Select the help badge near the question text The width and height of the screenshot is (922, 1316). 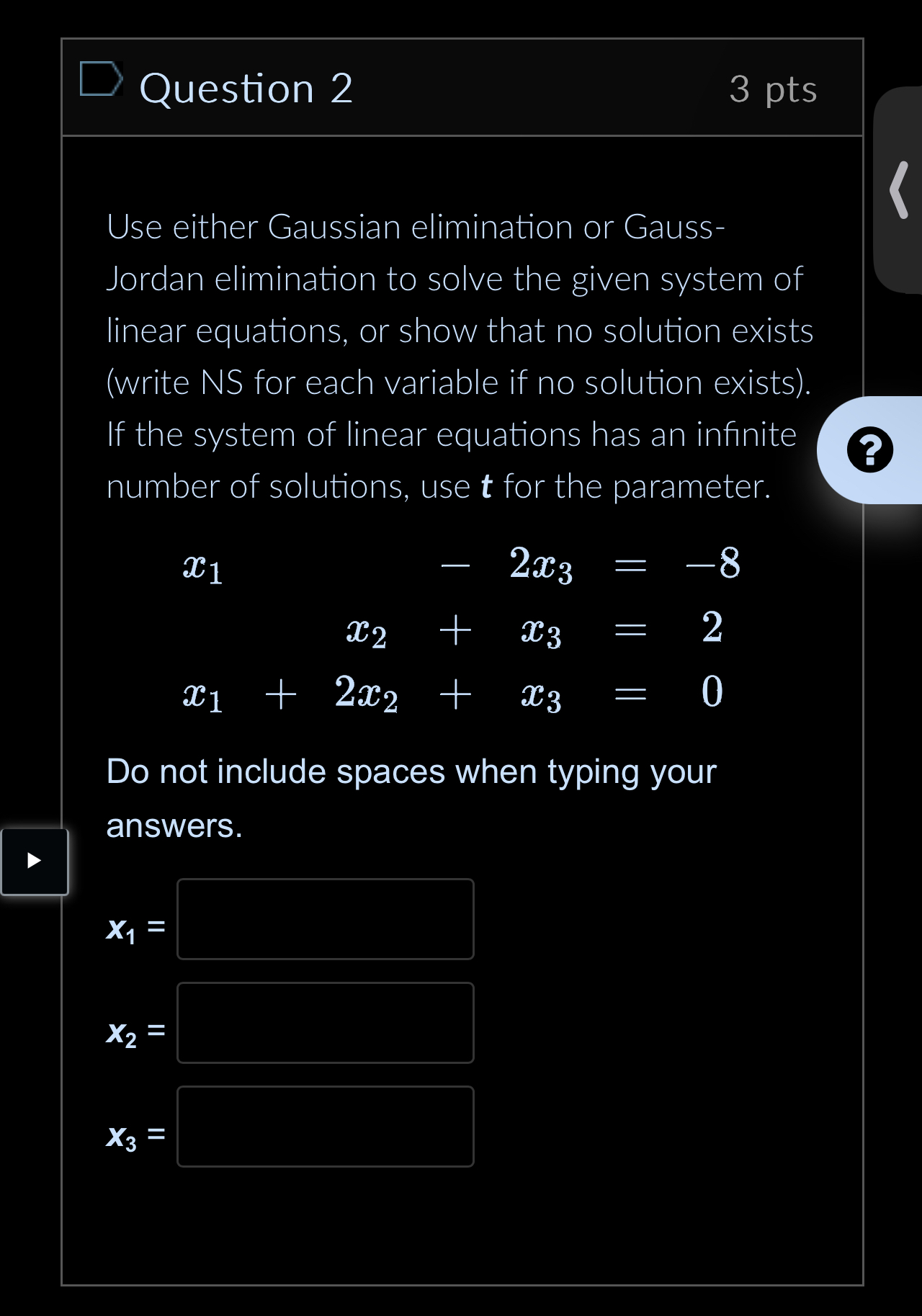pyautogui.click(x=869, y=450)
